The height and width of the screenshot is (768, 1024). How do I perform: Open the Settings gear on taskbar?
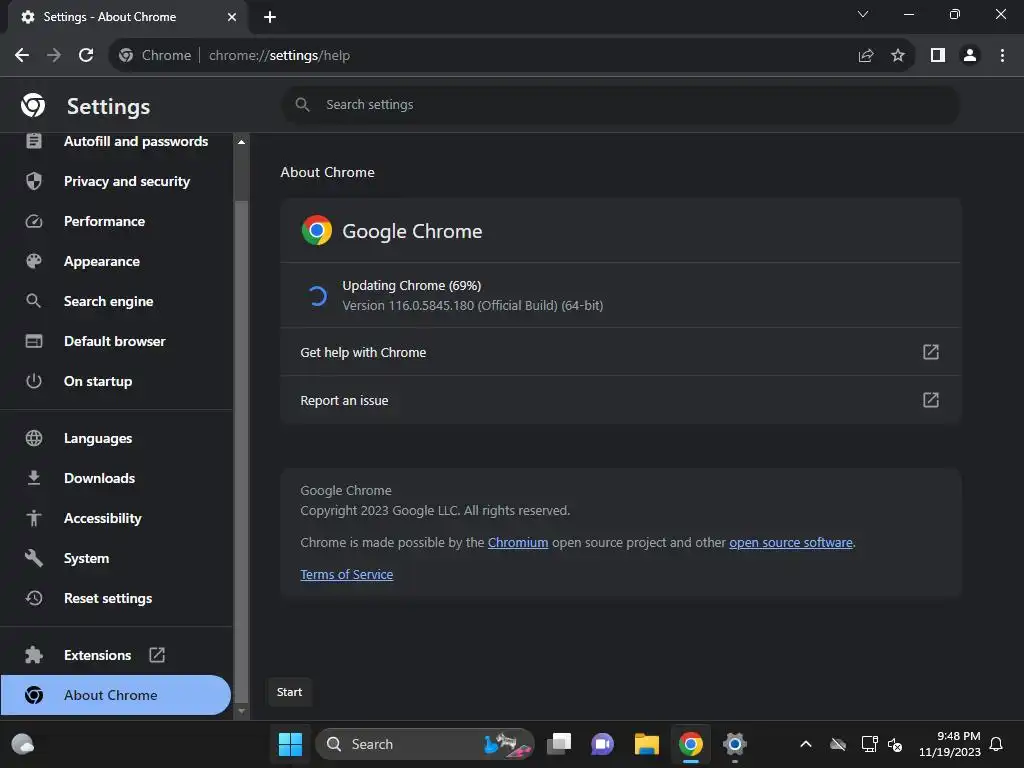[735, 744]
